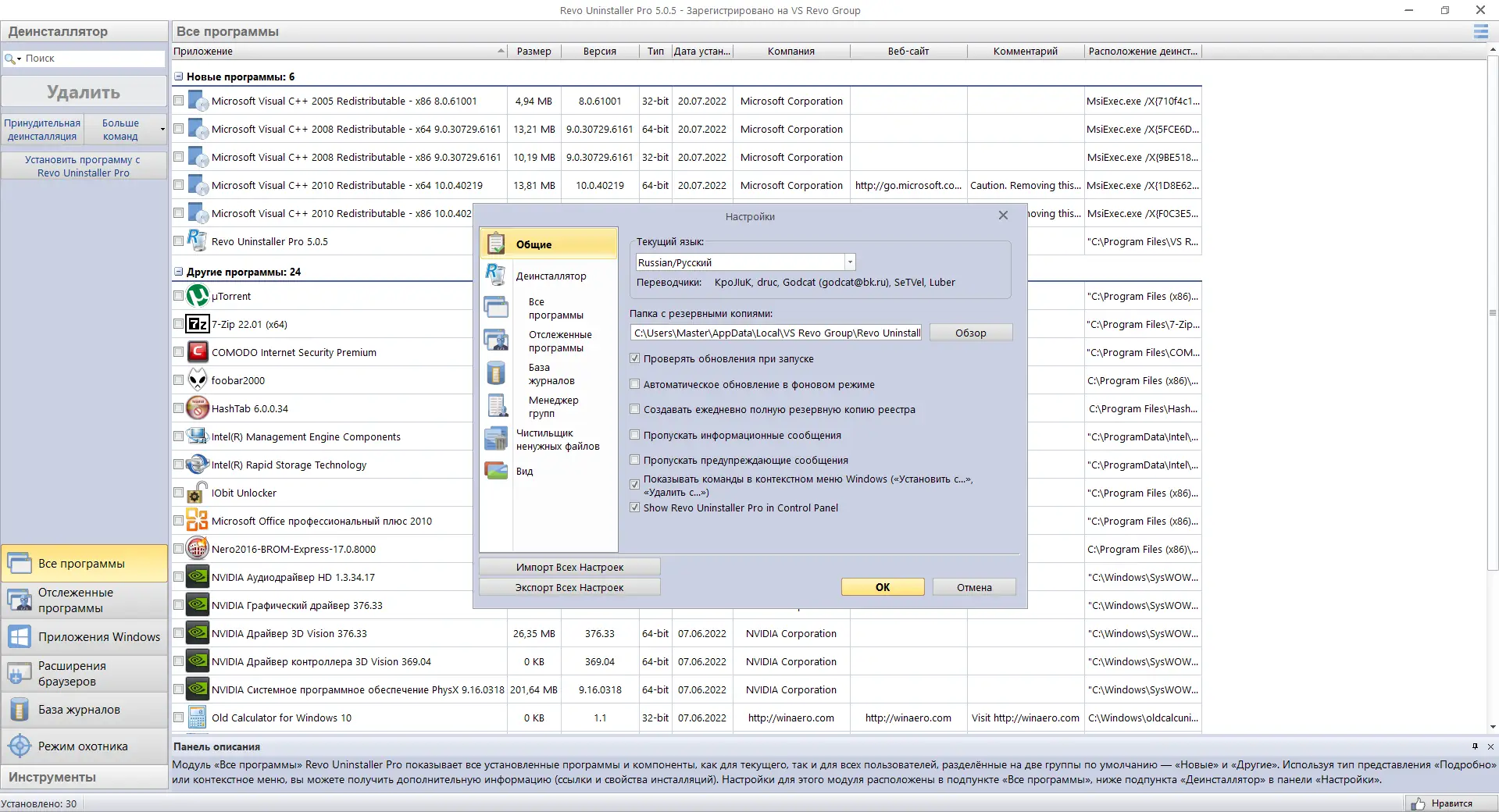1499x812 pixels.
Task: Select the Общие settings category
Action: point(548,244)
